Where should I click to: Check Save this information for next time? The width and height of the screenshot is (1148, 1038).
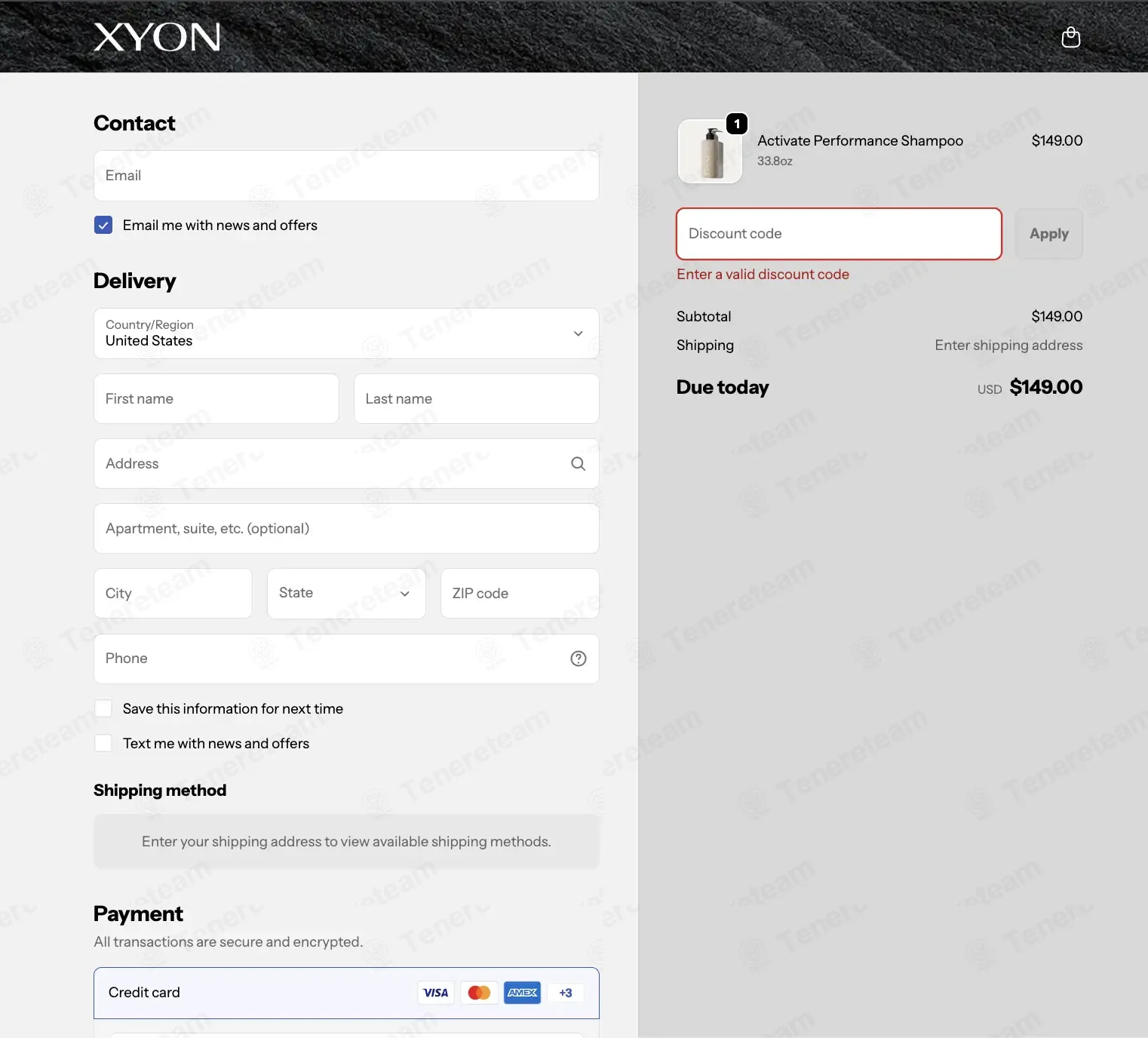103,708
